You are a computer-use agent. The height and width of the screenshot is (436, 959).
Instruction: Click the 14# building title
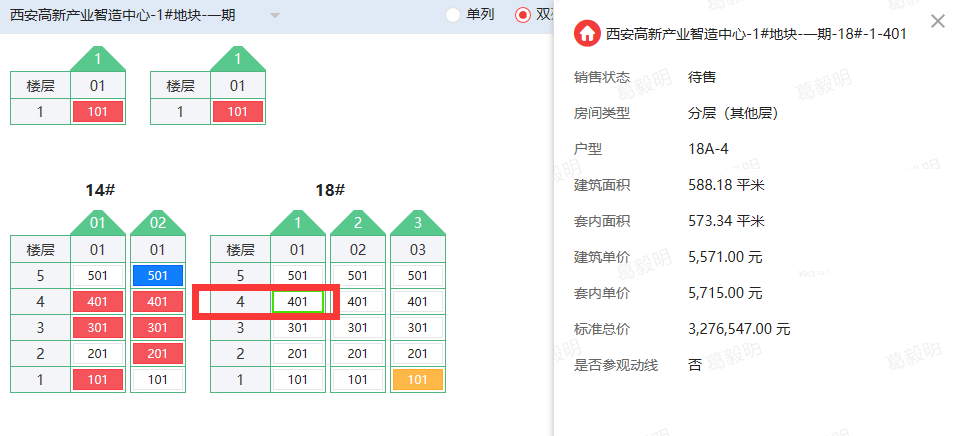pyautogui.click(x=100, y=190)
